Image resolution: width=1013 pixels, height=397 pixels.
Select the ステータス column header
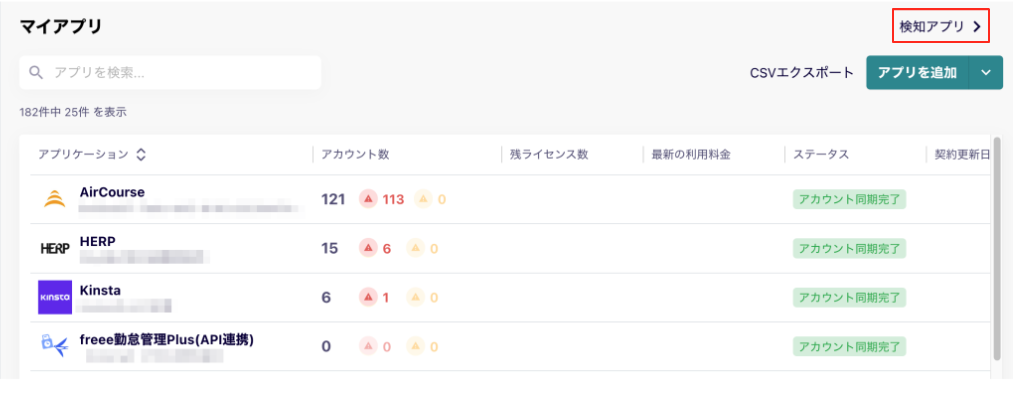pos(821,155)
